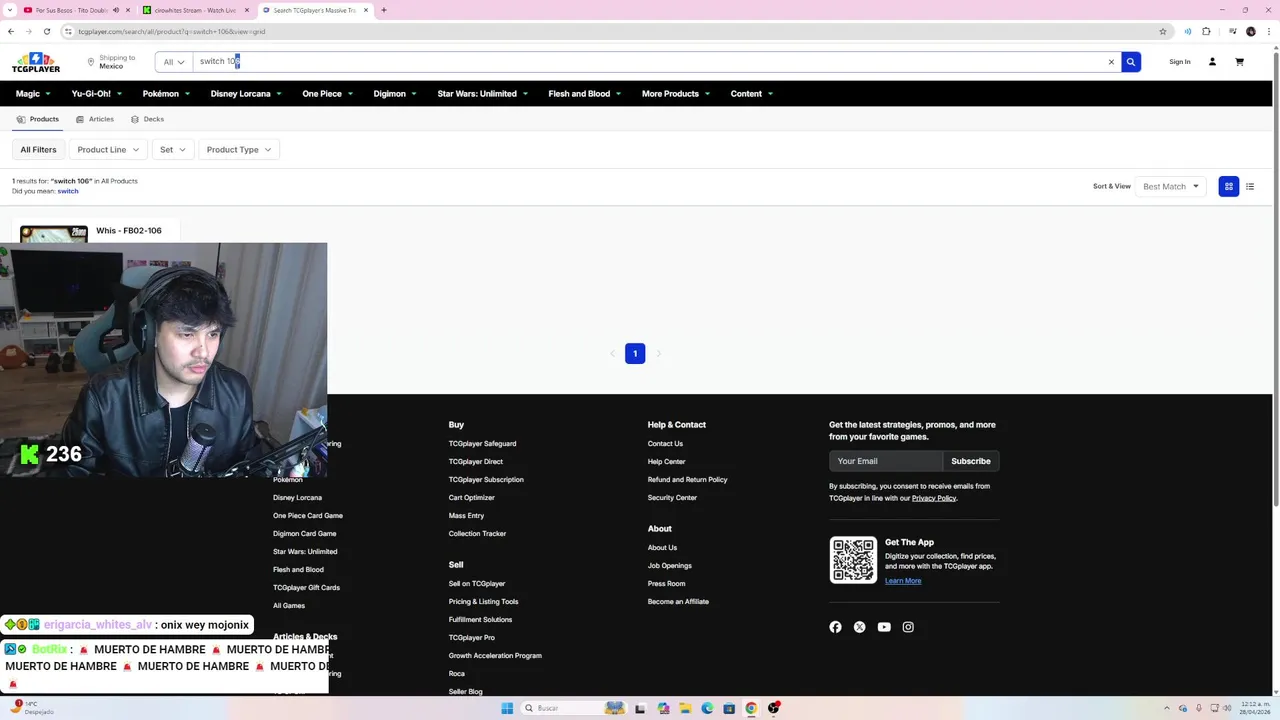Expand Product Line filter
This screenshot has height=720, width=1280.
coord(108,150)
